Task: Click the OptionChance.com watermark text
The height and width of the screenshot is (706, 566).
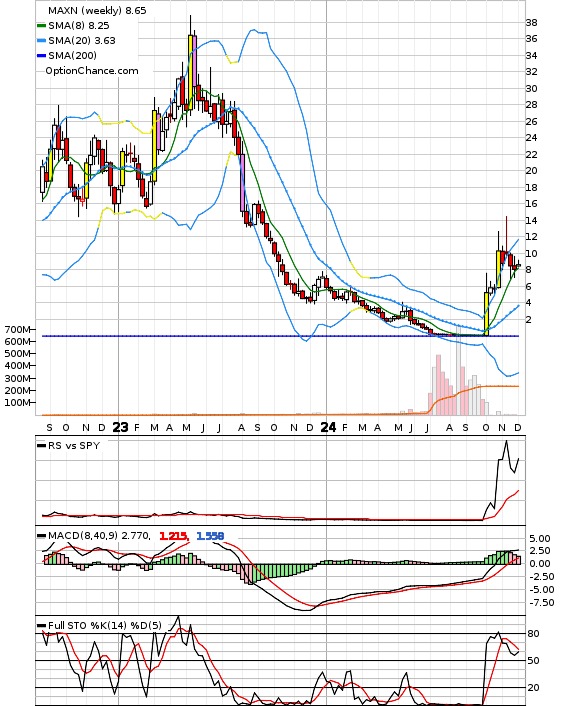Action: [x=91, y=71]
